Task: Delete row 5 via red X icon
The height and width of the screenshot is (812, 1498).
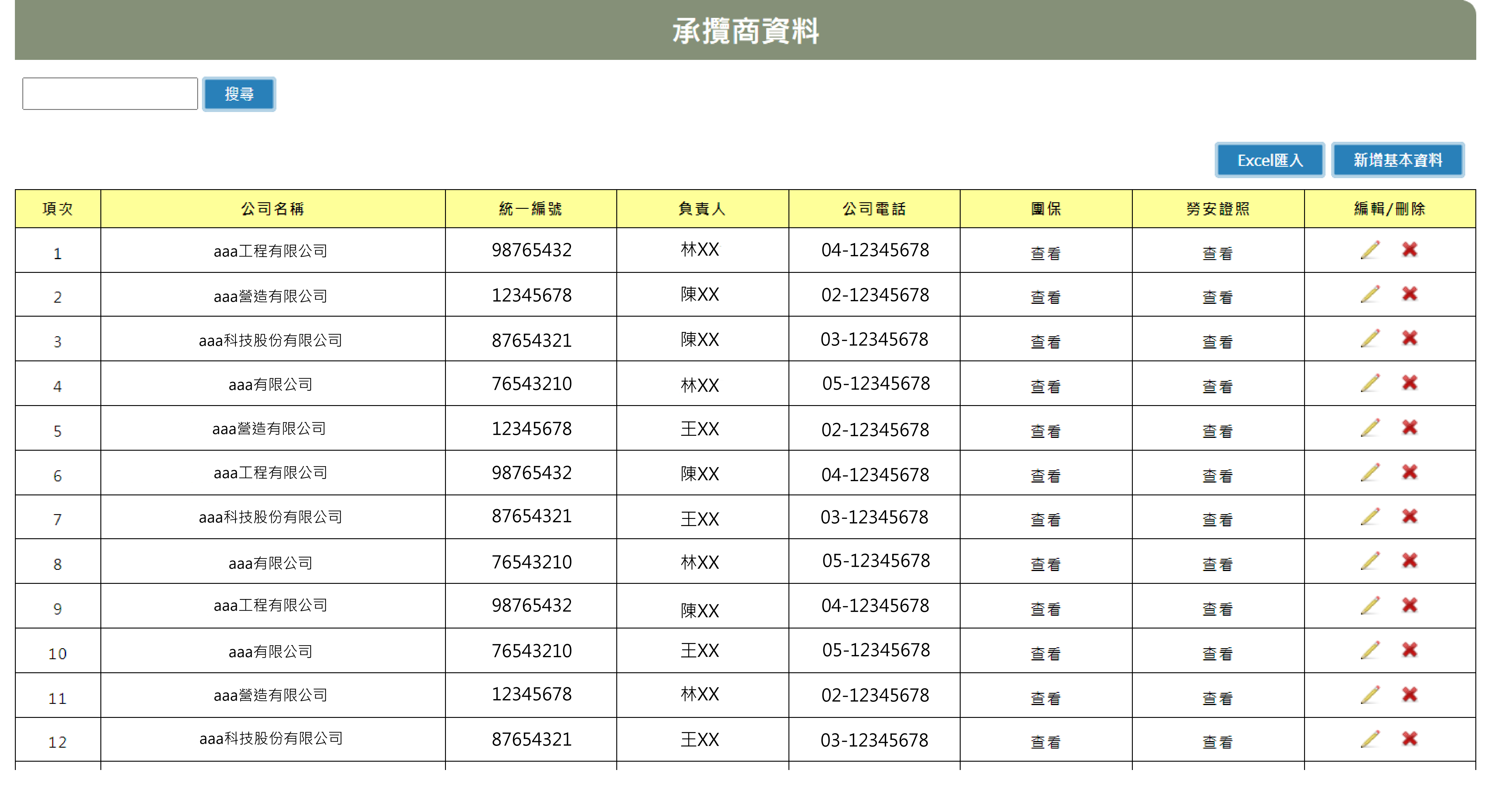Action: [1410, 427]
